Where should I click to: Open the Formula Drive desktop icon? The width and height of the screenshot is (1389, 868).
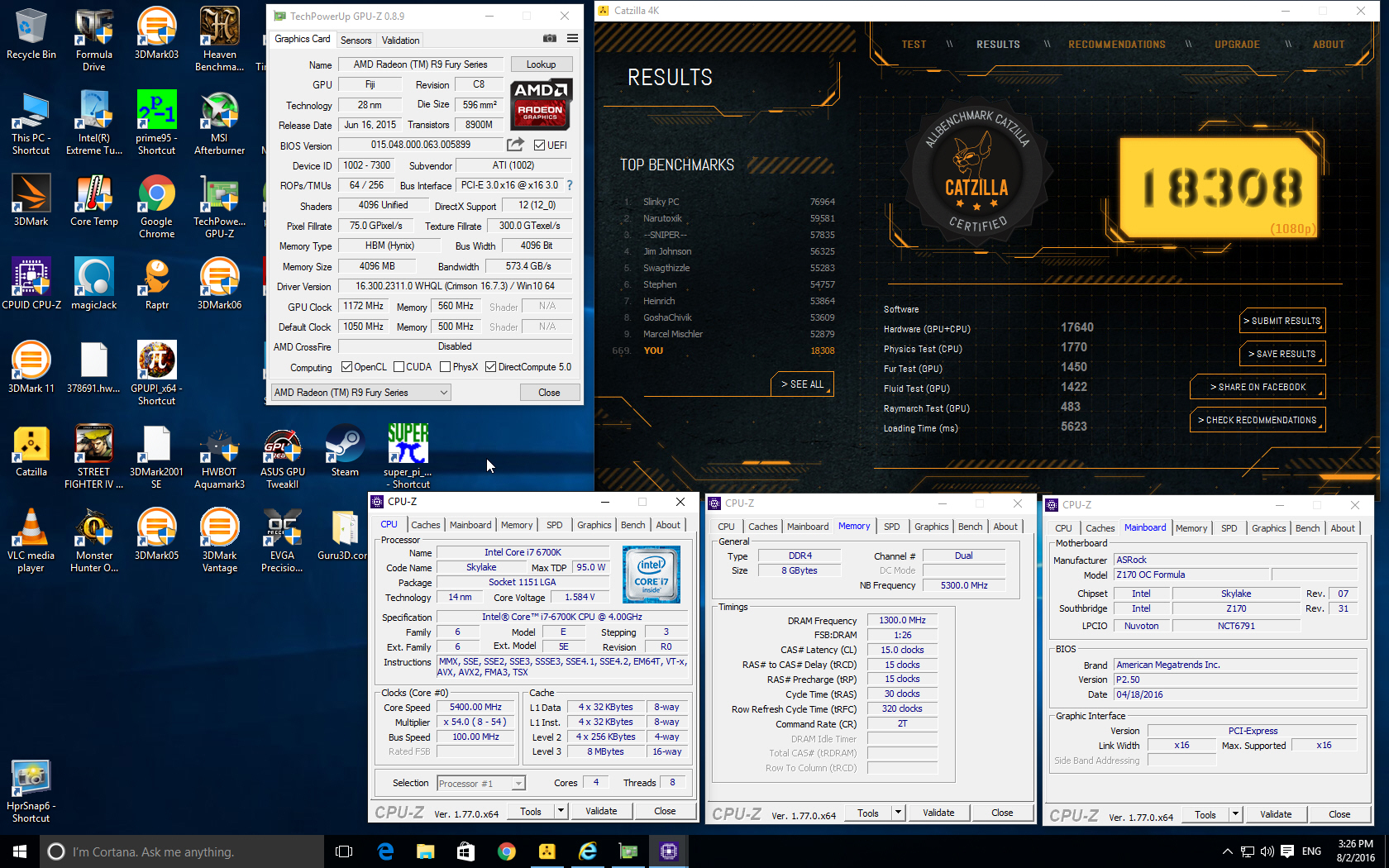pos(94,39)
